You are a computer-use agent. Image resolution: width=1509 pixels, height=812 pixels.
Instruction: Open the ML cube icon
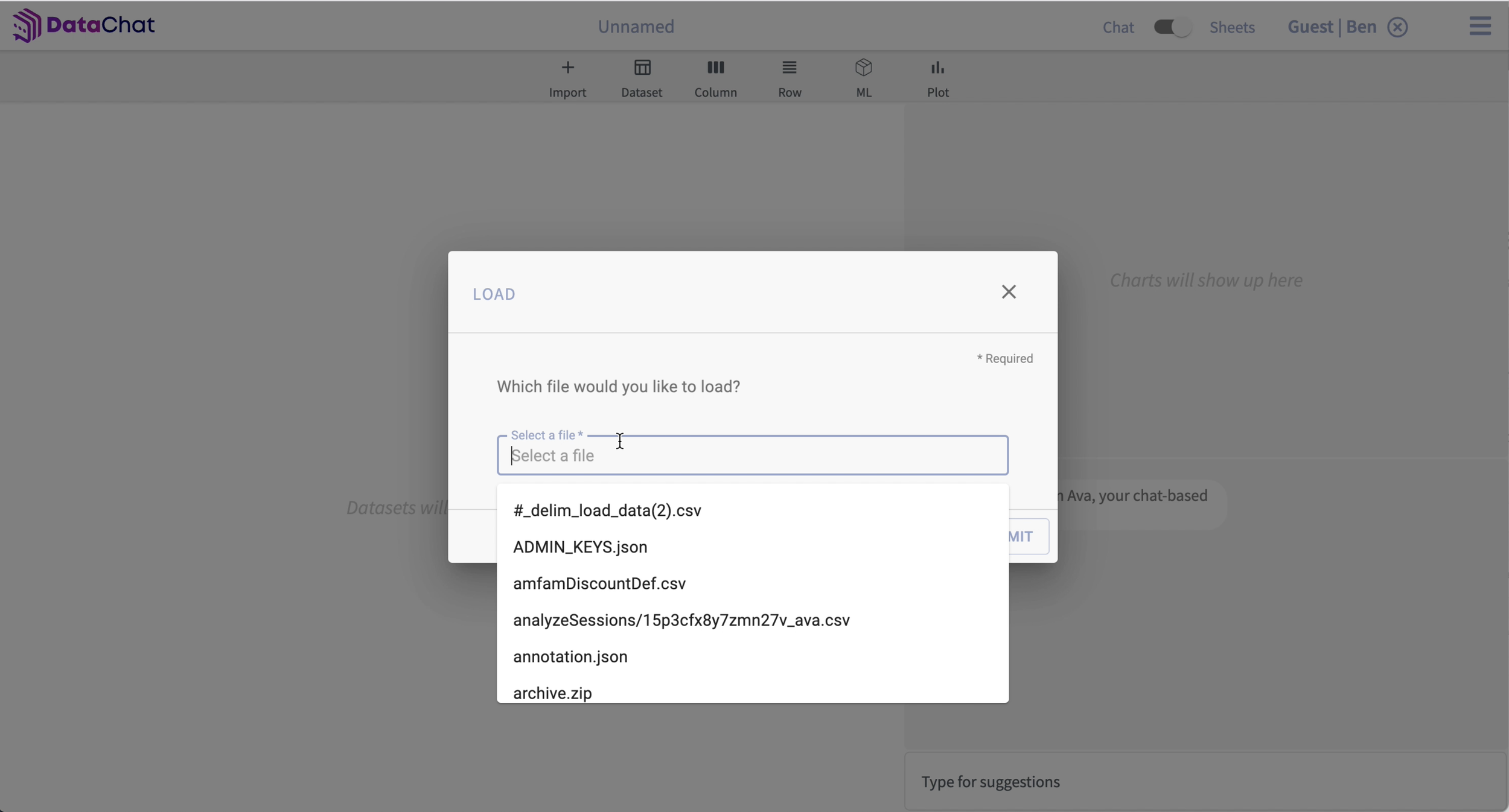point(863,68)
